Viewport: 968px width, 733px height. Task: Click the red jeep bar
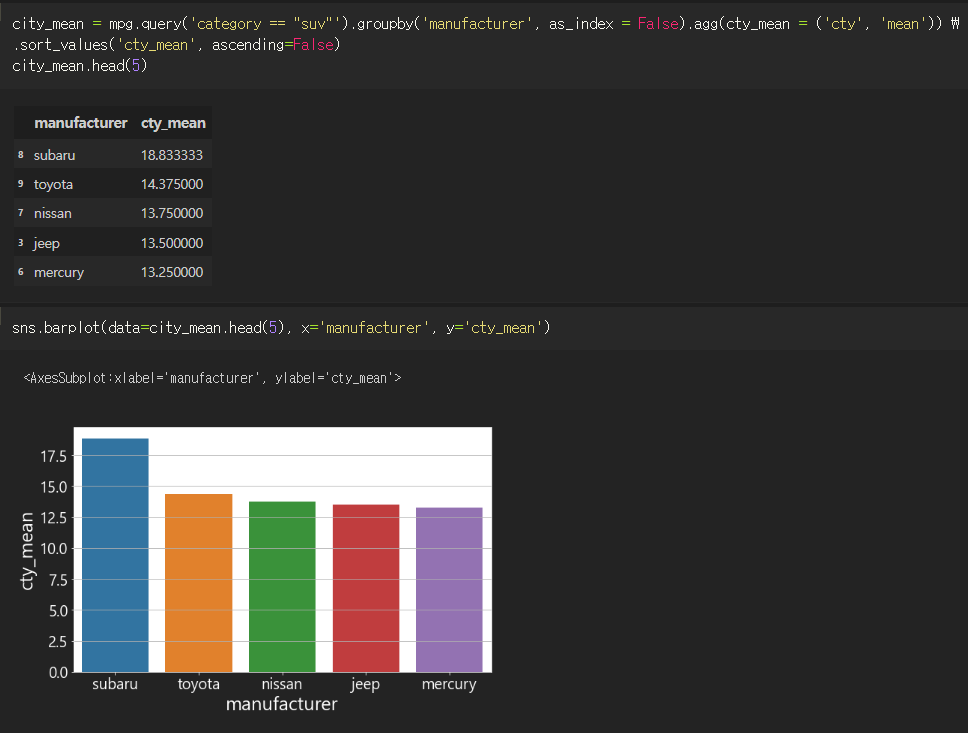pyautogui.click(x=366, y=588)
